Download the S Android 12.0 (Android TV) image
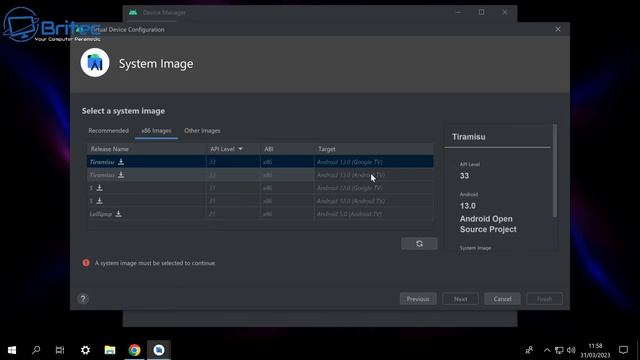Viewport: 640px width, 360px height. pyautogui.click(x=99, y=201)
